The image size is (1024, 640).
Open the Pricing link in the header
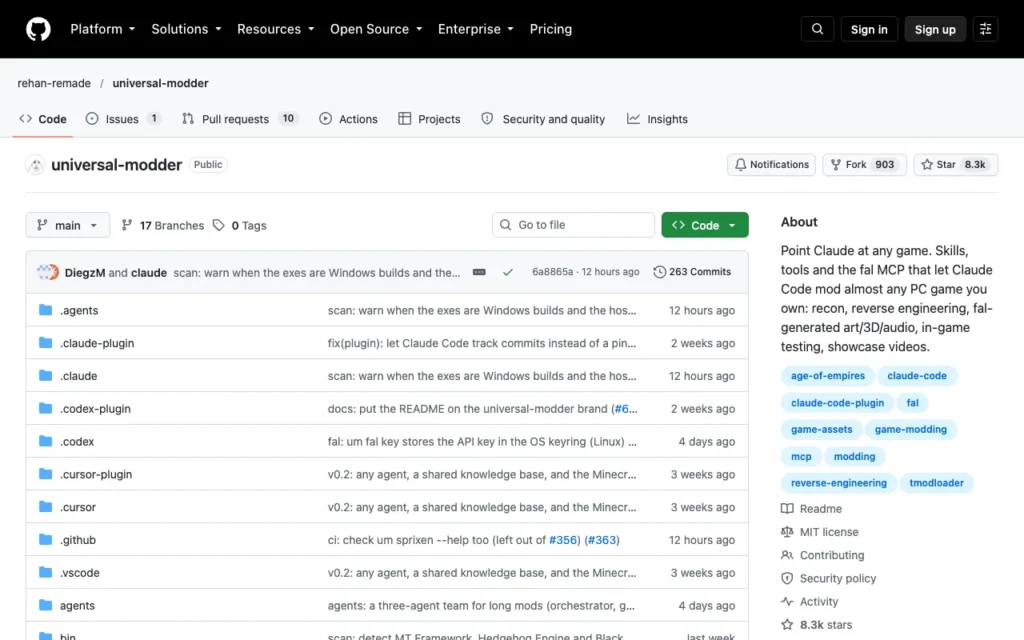pos(551,29)
